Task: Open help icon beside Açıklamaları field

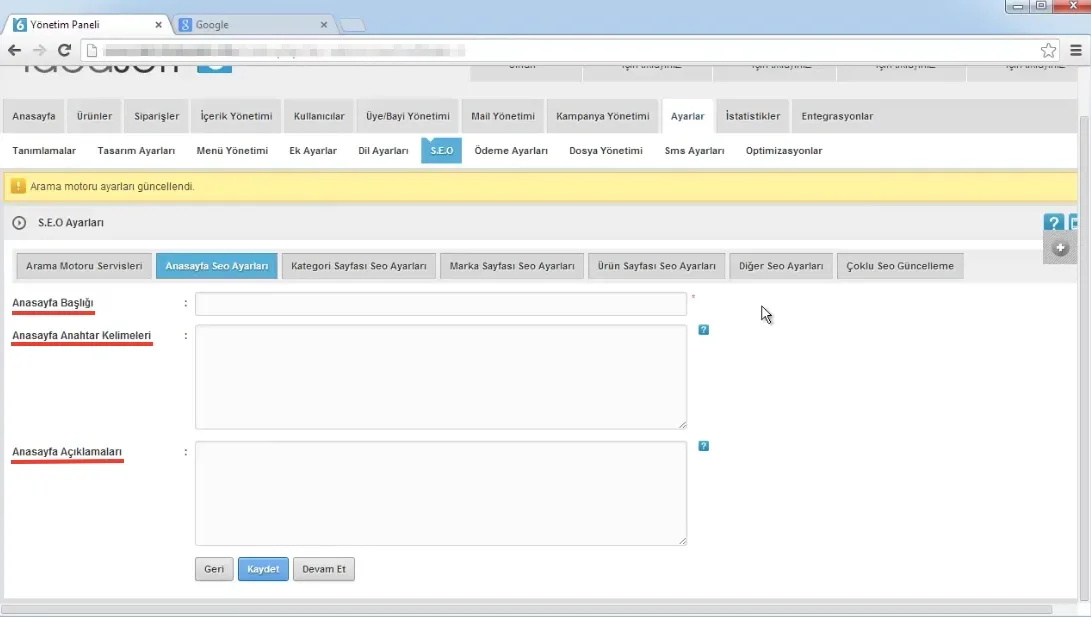Action: (x=703, y=446)
